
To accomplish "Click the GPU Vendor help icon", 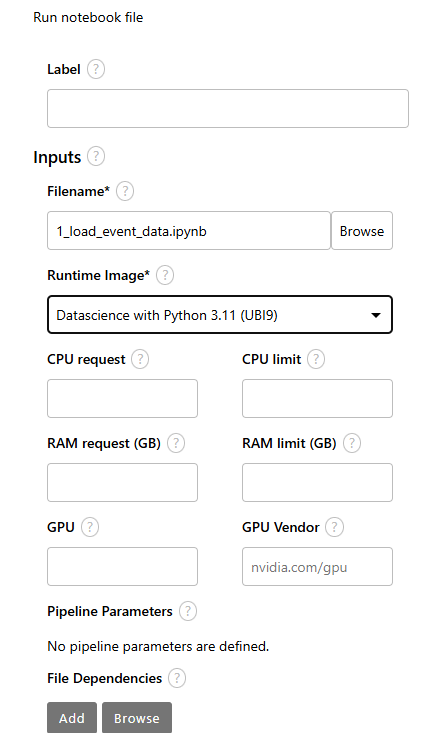I will (334, 527).
